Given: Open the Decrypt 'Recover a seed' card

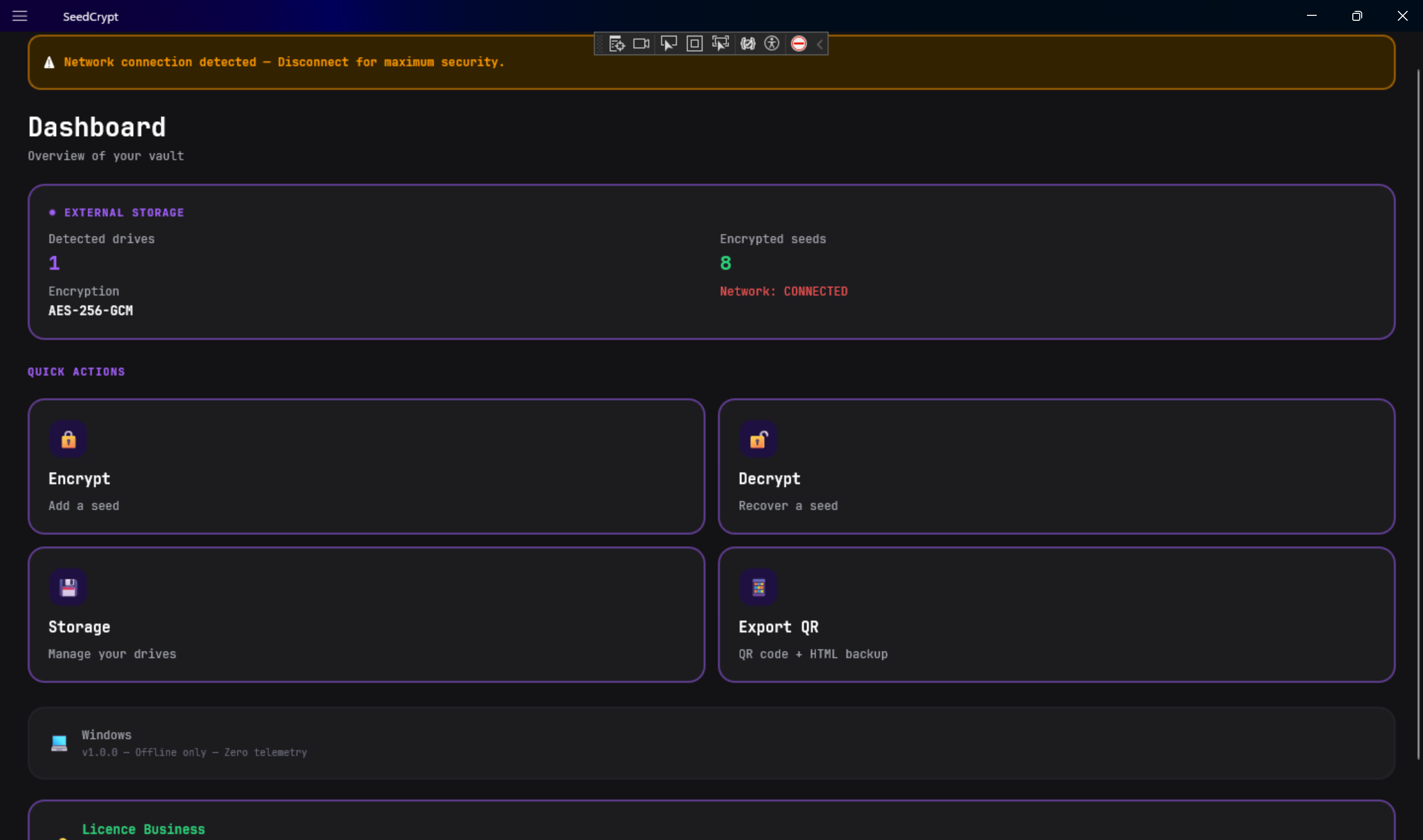Looking at the screenshot, I should tap(1056, 466).
